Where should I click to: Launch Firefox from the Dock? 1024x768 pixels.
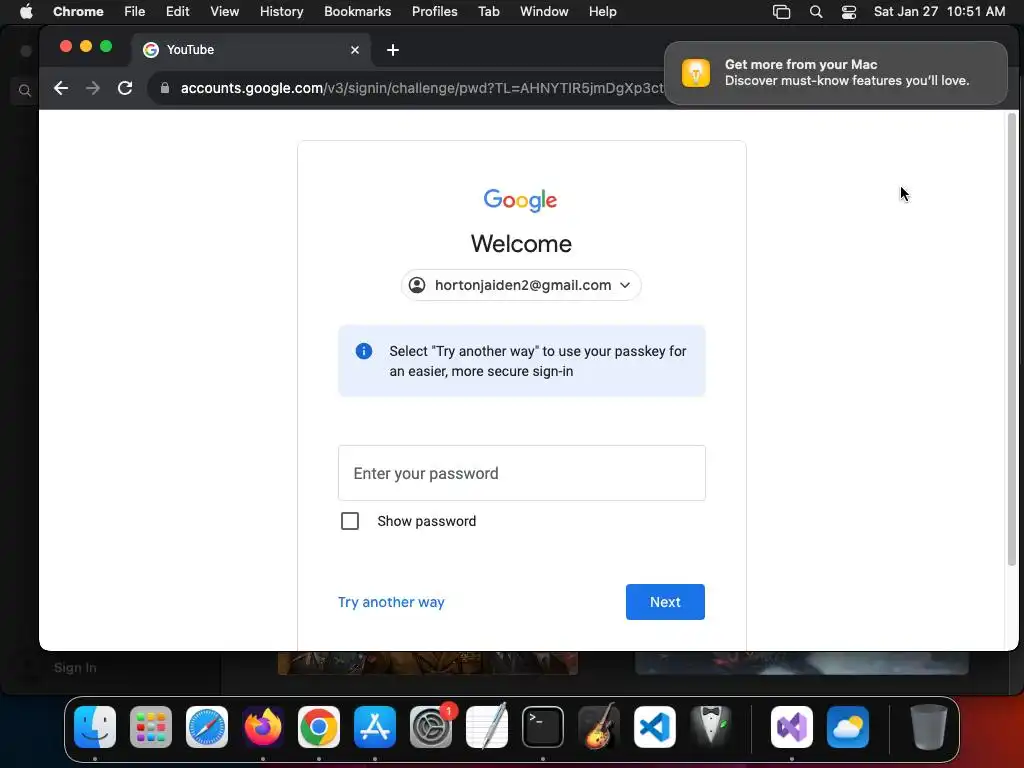[x=263, y=727]
